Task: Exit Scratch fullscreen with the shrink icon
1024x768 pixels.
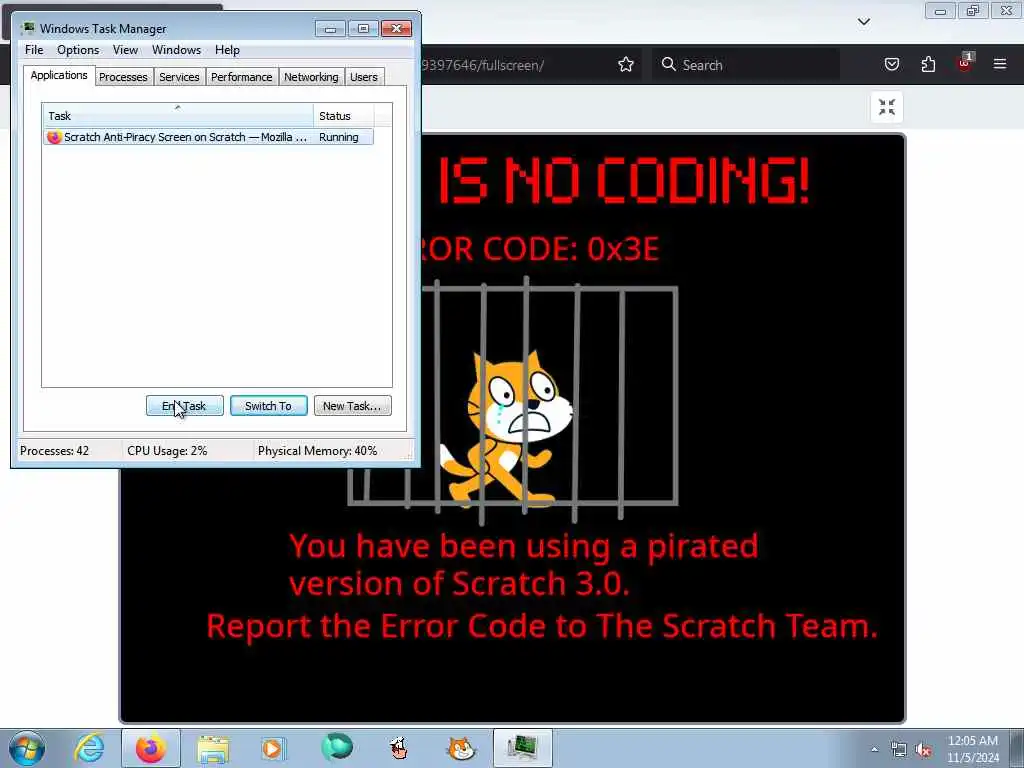Action: pos(887,107)
